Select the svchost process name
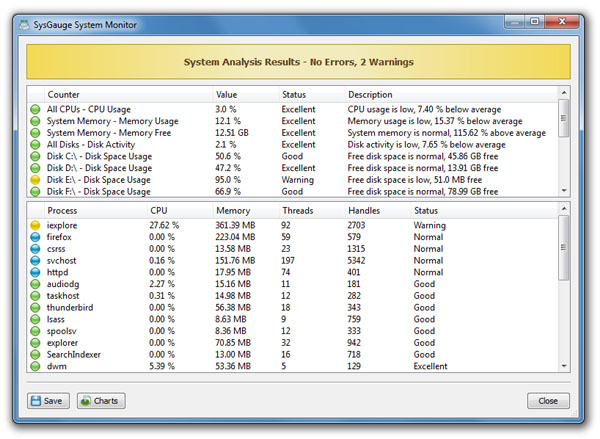 (x=61, y=261)
